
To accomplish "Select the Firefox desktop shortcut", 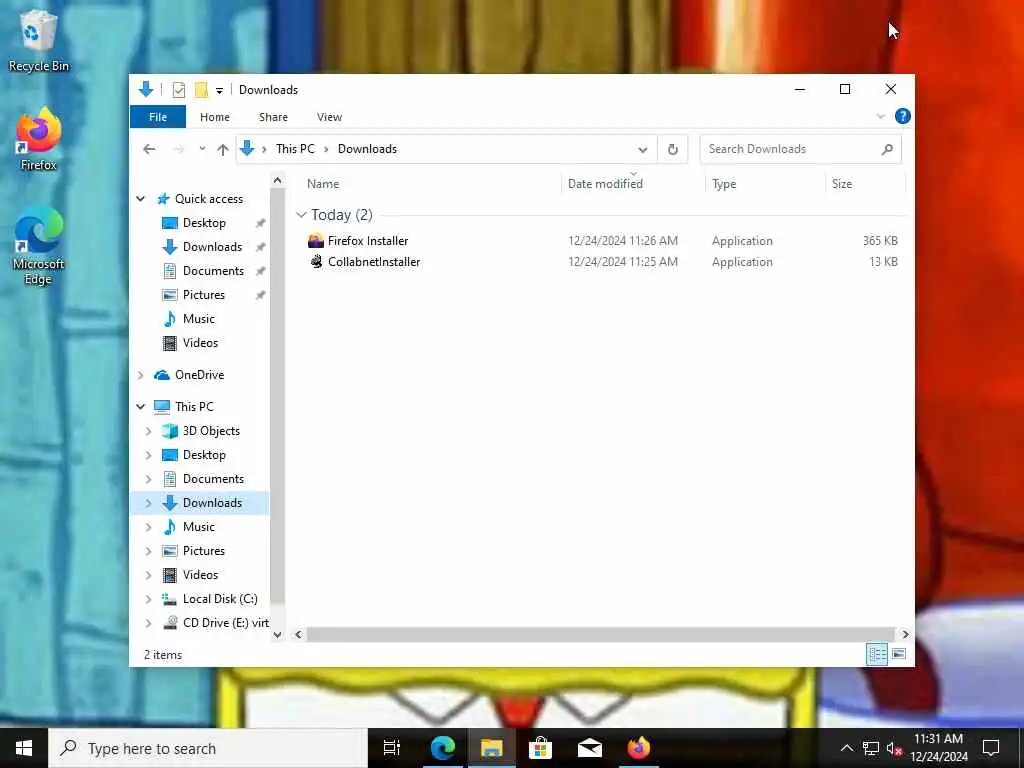I will coord(38,140).
